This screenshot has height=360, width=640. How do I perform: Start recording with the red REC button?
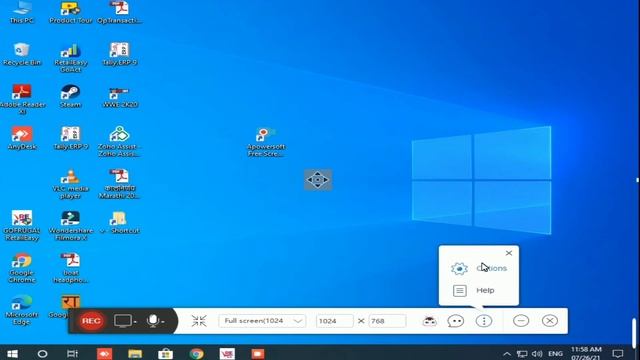(91, 321)
